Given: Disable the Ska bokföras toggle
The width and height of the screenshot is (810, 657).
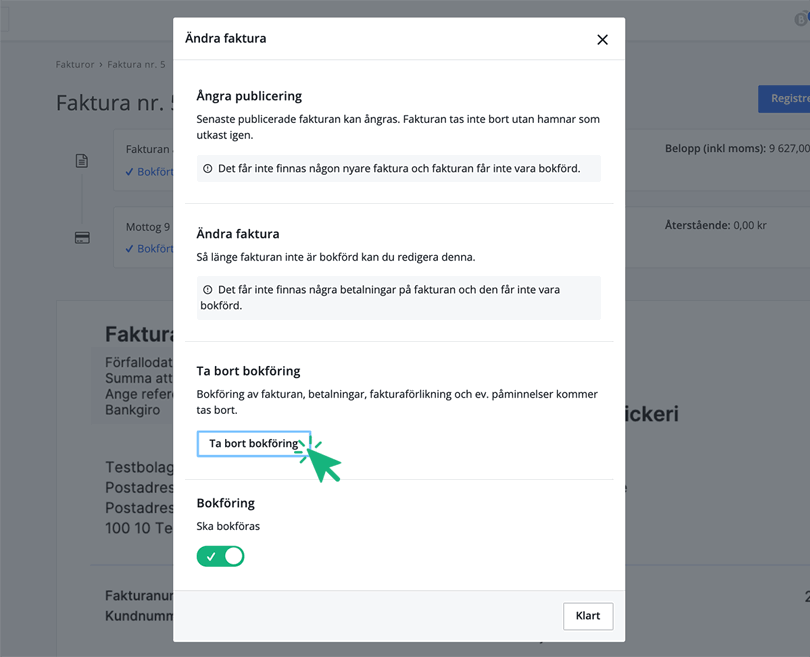Looking at the screenshot, I should pyautogui.click(x=220, y=555).
